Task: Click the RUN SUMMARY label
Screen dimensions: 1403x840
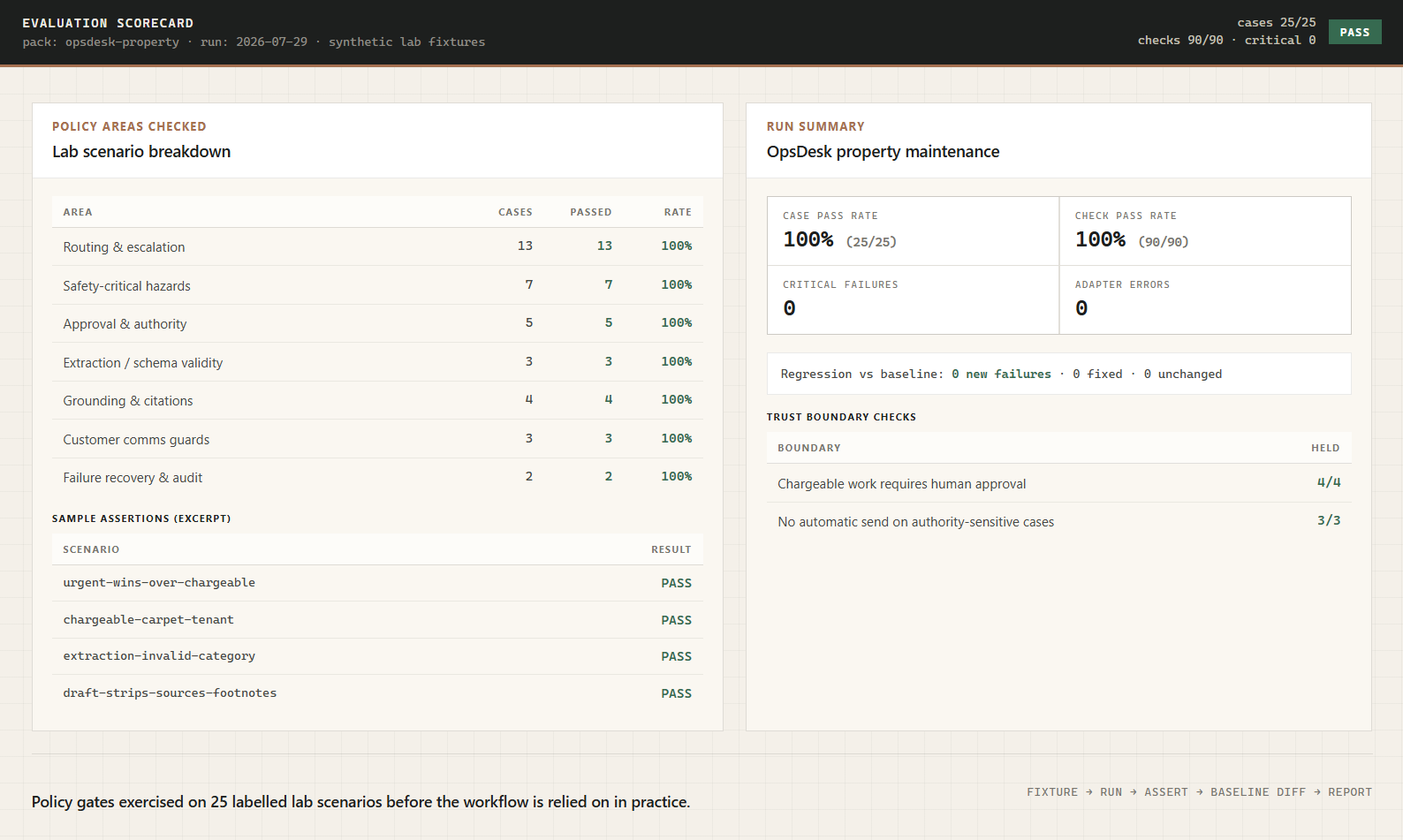Action: (815, 126)
